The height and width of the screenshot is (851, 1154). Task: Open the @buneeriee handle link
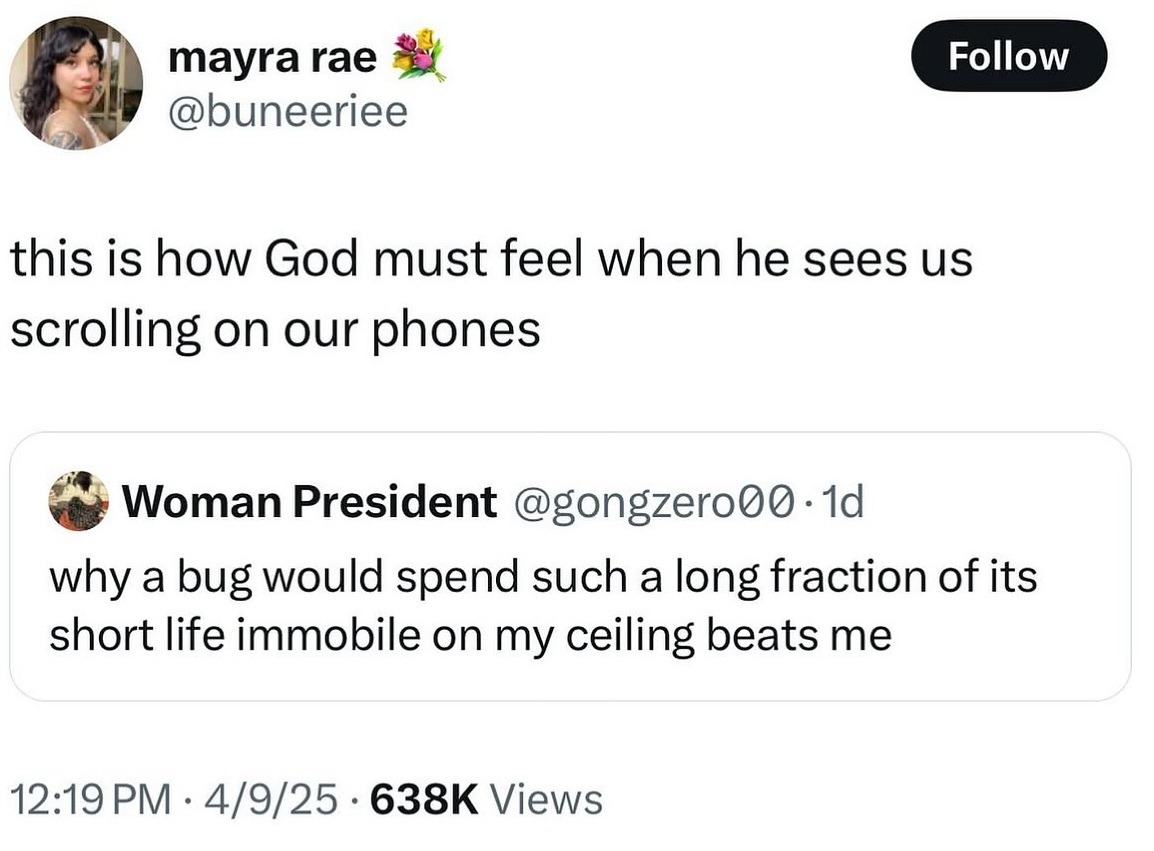(x=288, y=112)
